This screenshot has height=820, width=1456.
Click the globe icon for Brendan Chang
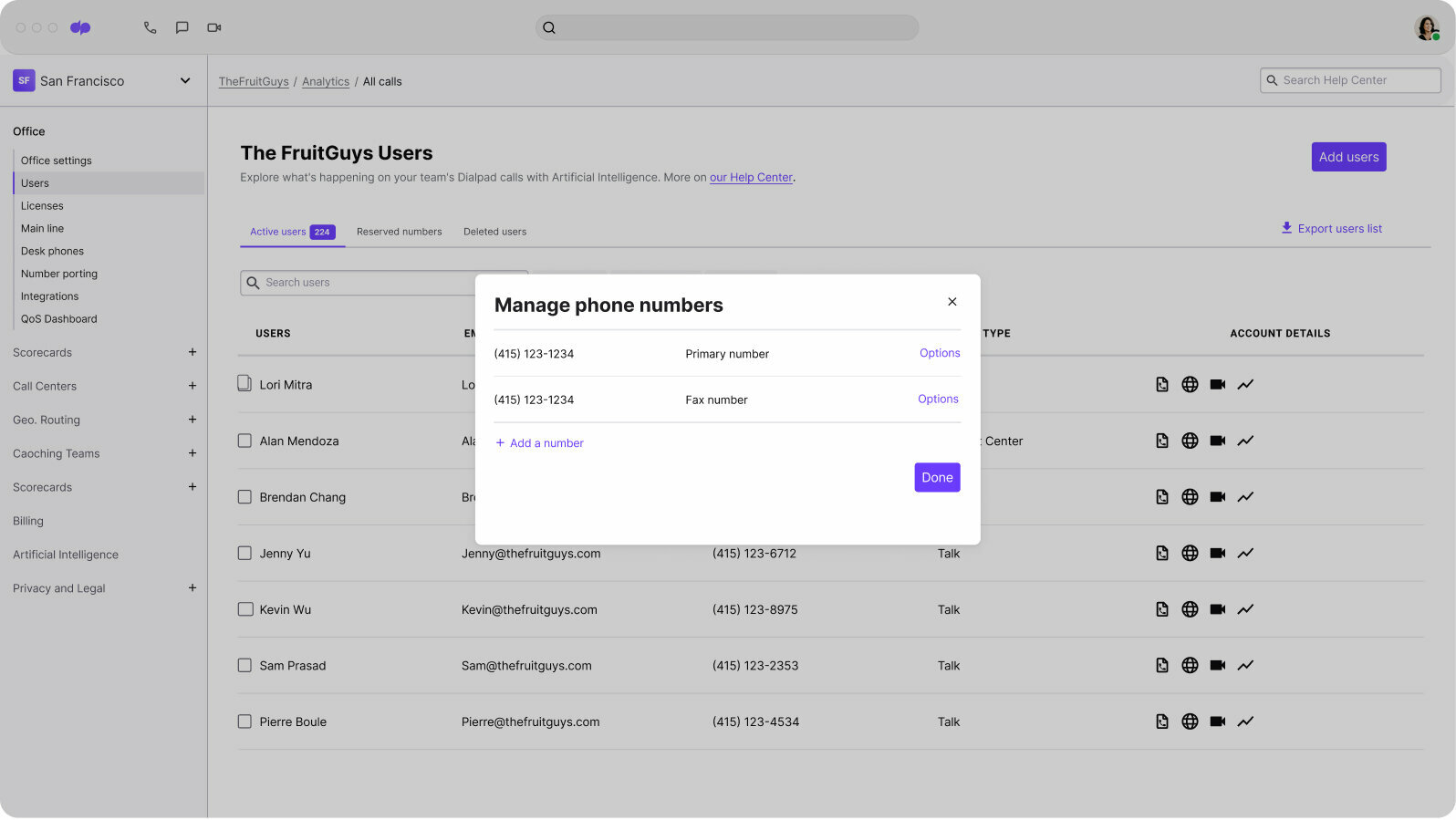point(1190,497)
